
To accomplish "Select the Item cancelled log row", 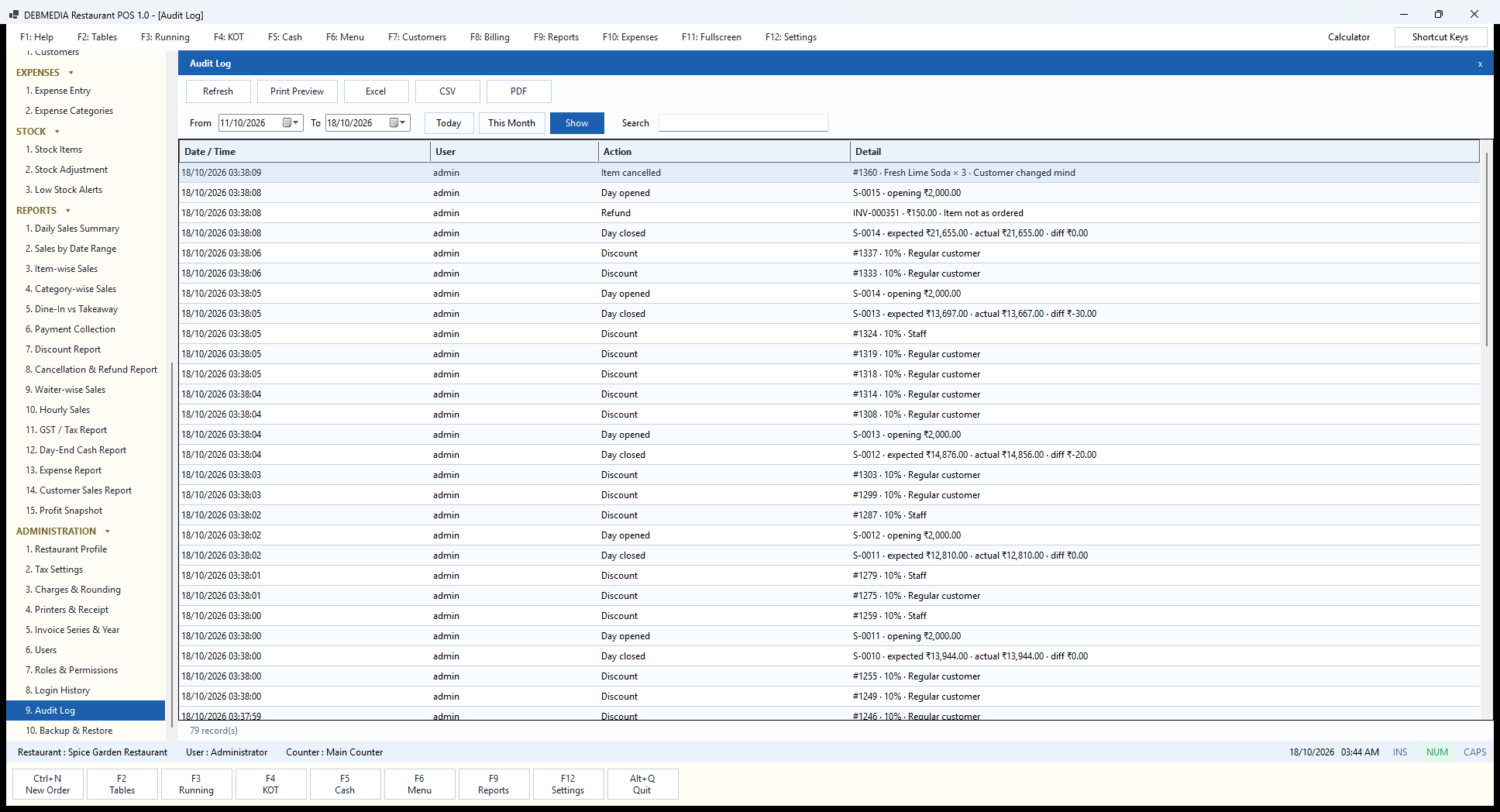I will [x=829, y=173].
